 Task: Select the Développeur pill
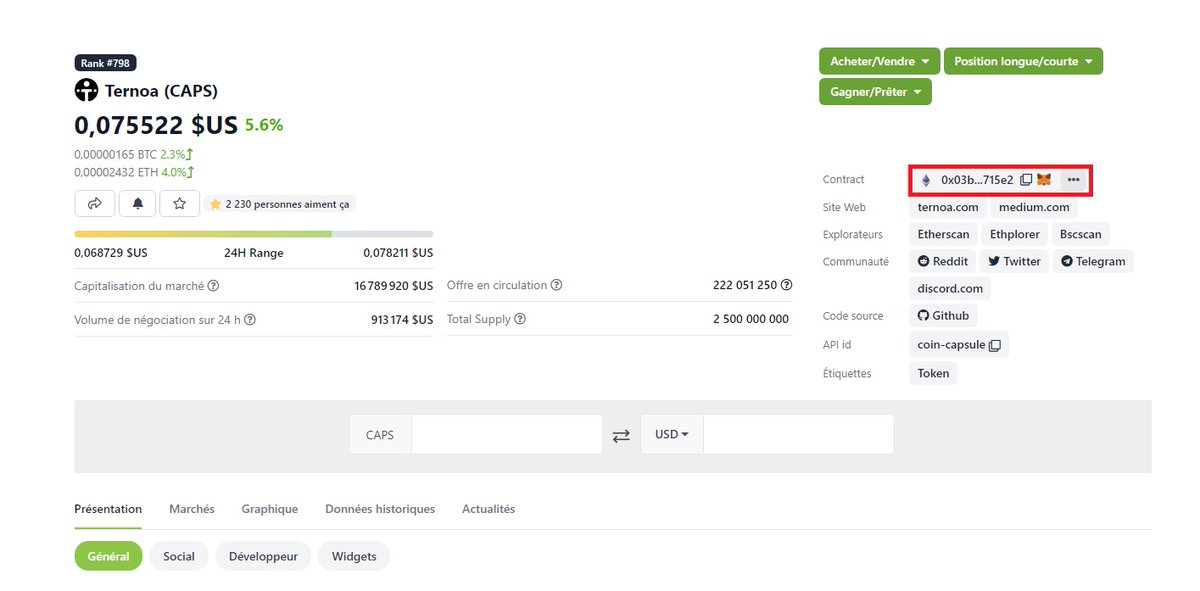click(263, 556)
